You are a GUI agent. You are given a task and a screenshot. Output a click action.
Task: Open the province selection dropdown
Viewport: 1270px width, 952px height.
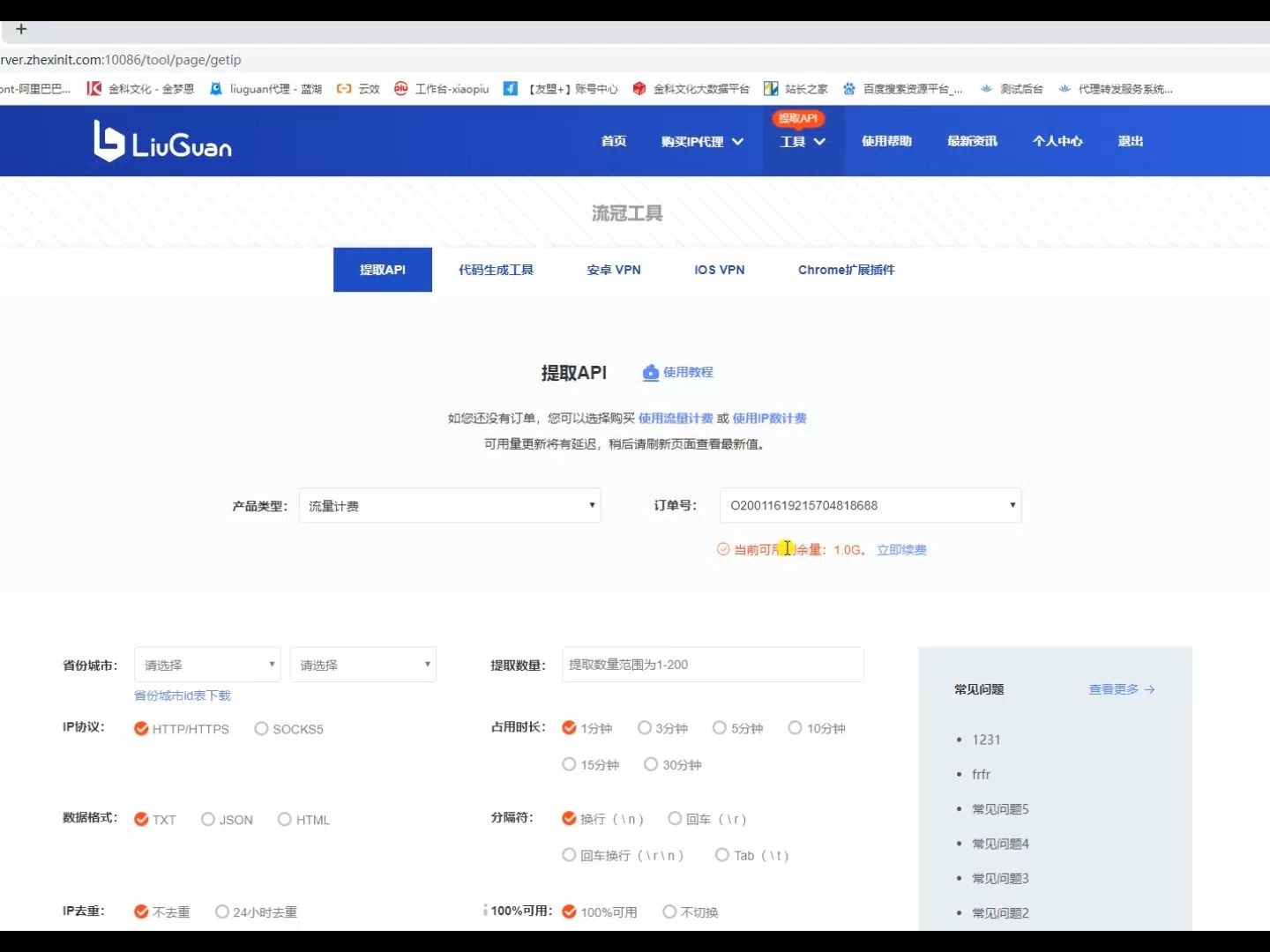click(x=207, y=665)
